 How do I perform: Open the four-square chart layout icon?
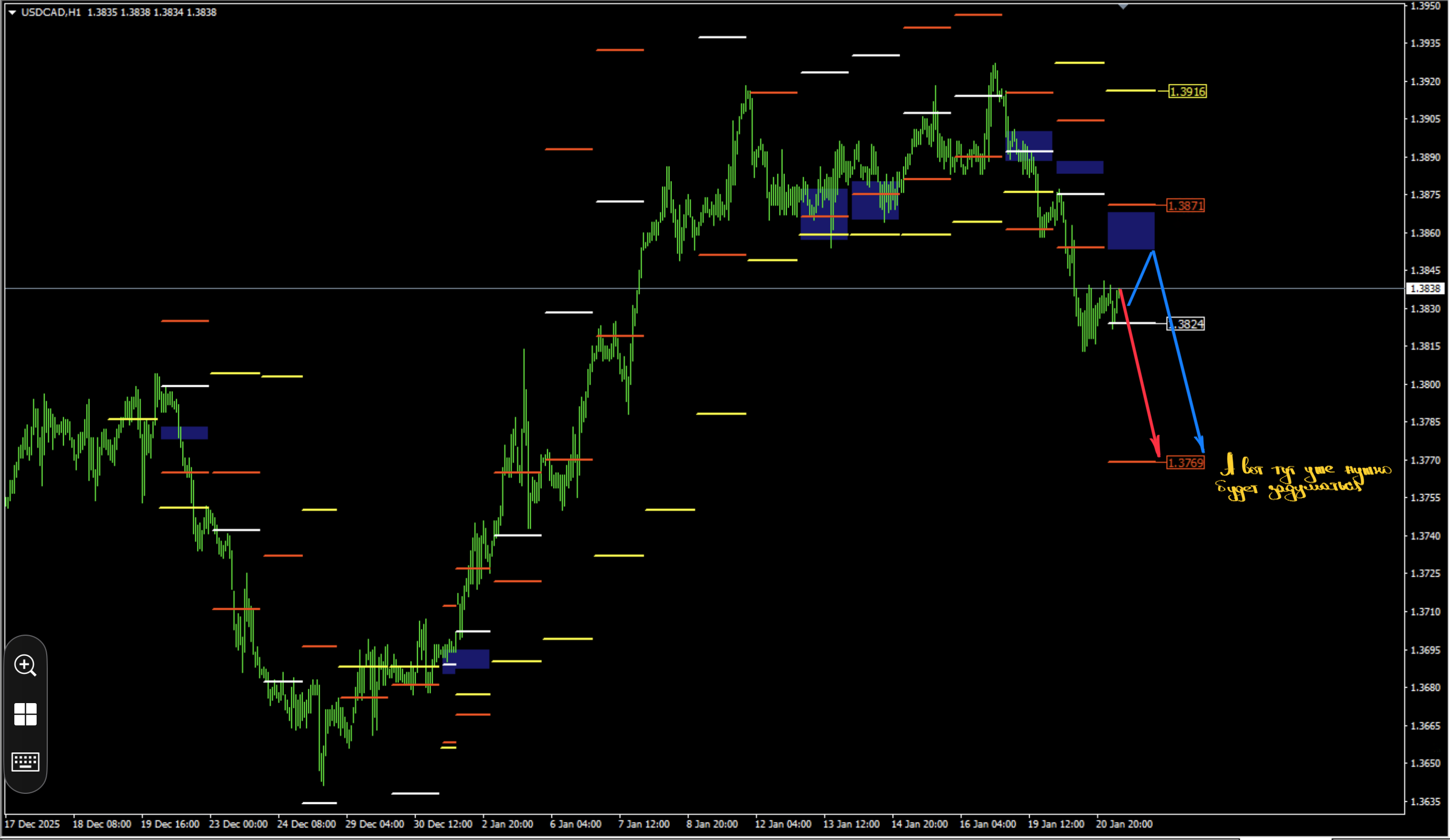click(25, 714)
